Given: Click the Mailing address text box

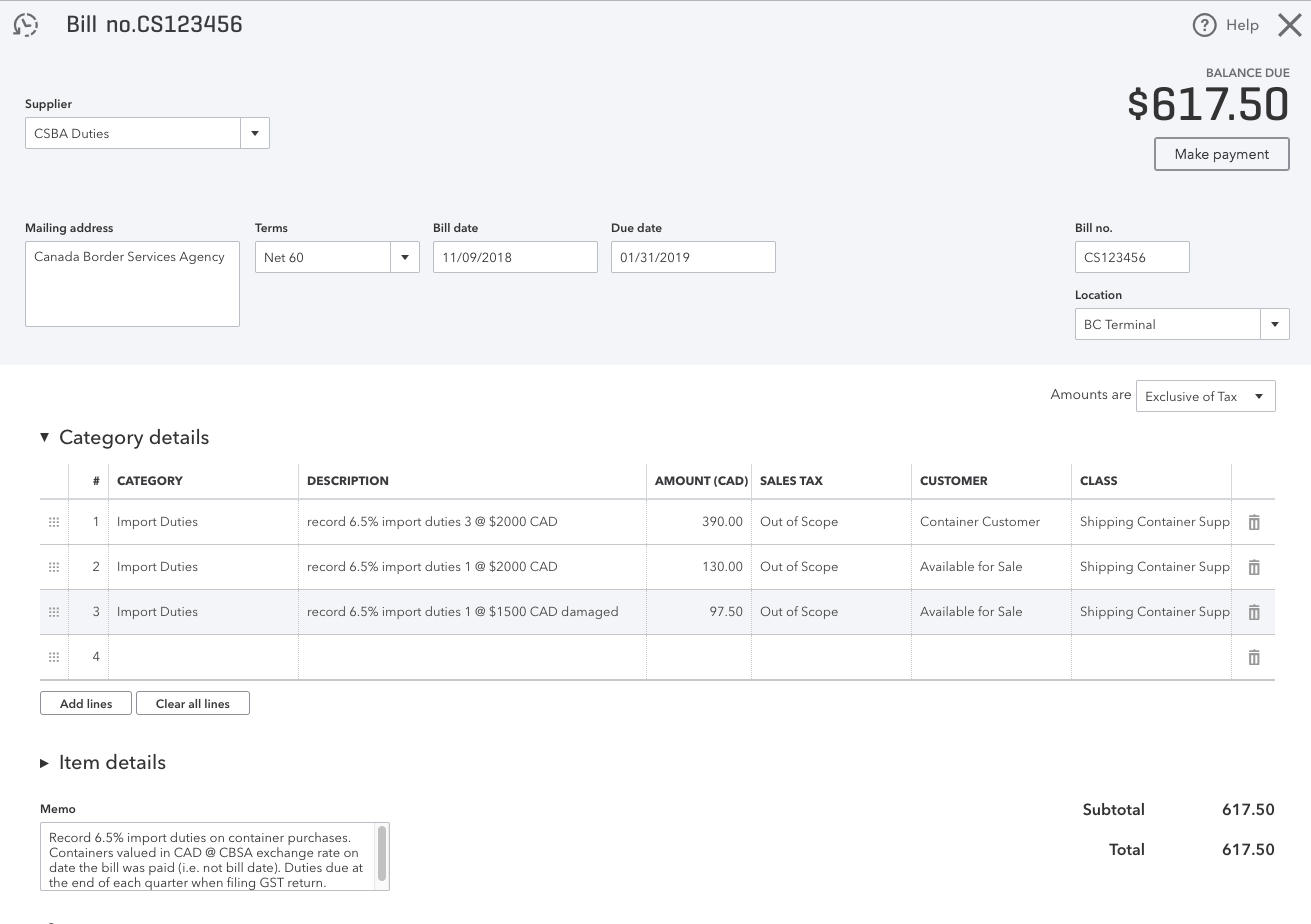Looking at the screenshot, I should 132,284.
